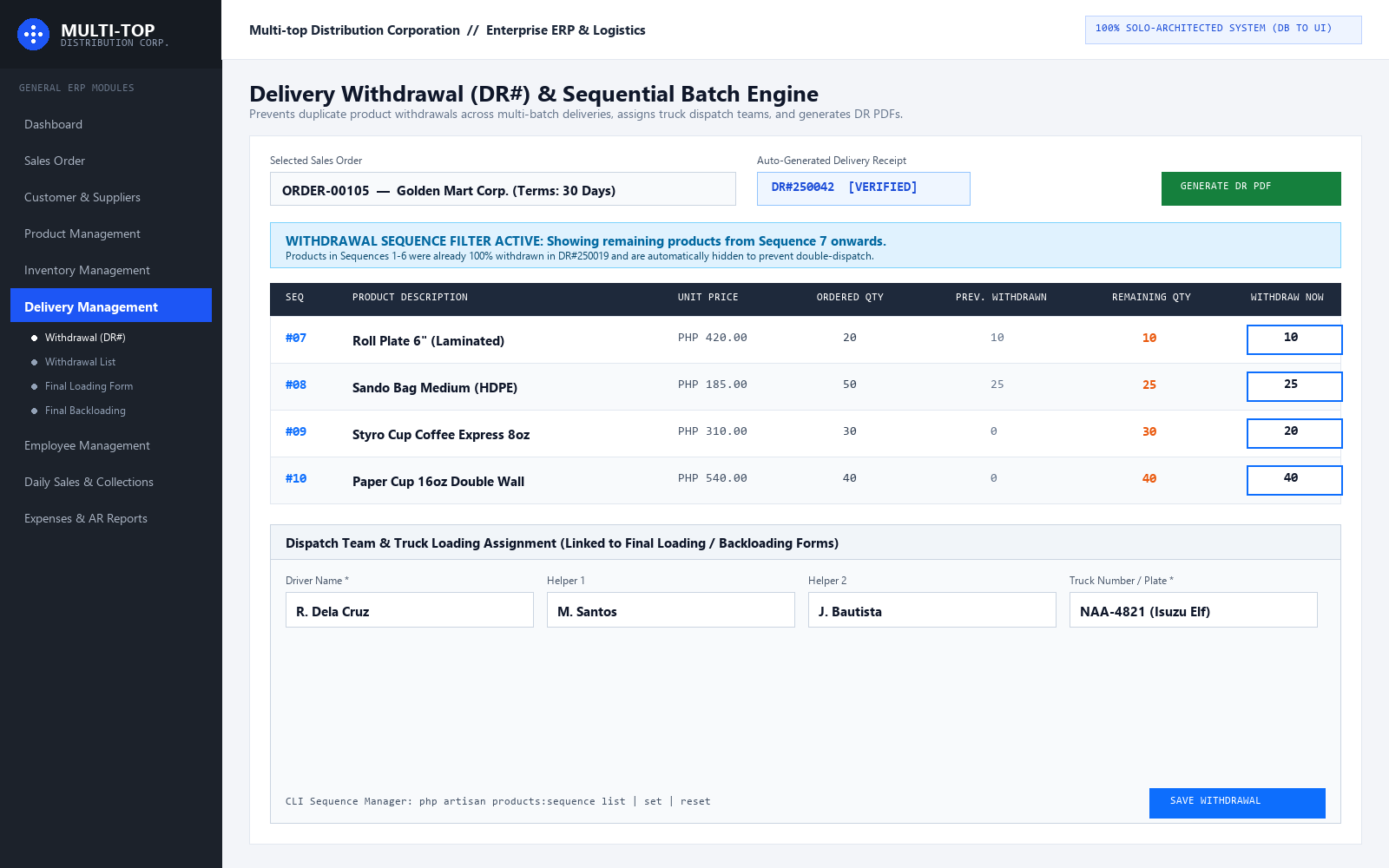This screenshot has width=1389, height=868.
Task: Open the Final Loading Form
Action: (x=89, y=386)
